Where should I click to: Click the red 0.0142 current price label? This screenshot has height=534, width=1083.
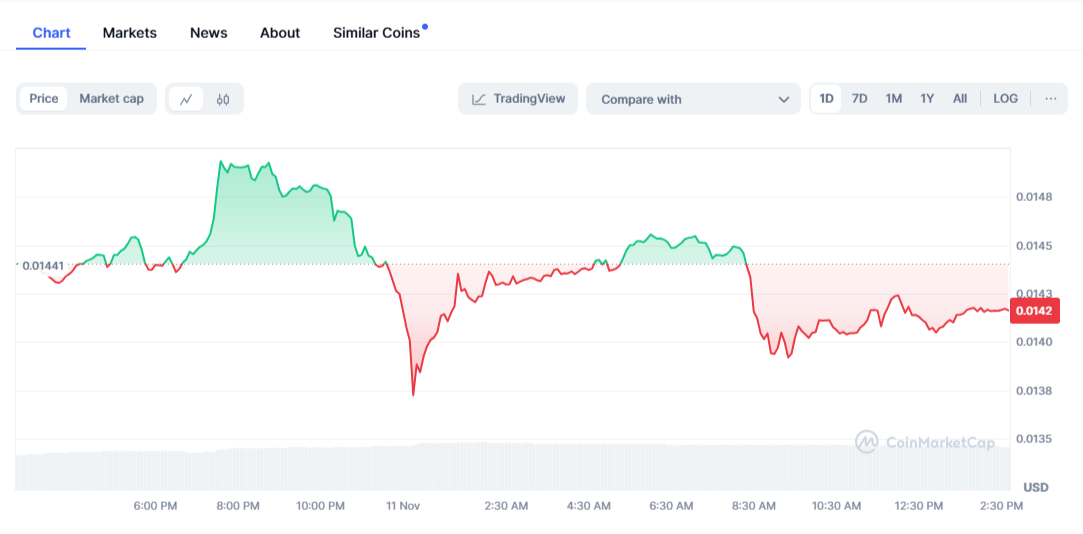1033,311
